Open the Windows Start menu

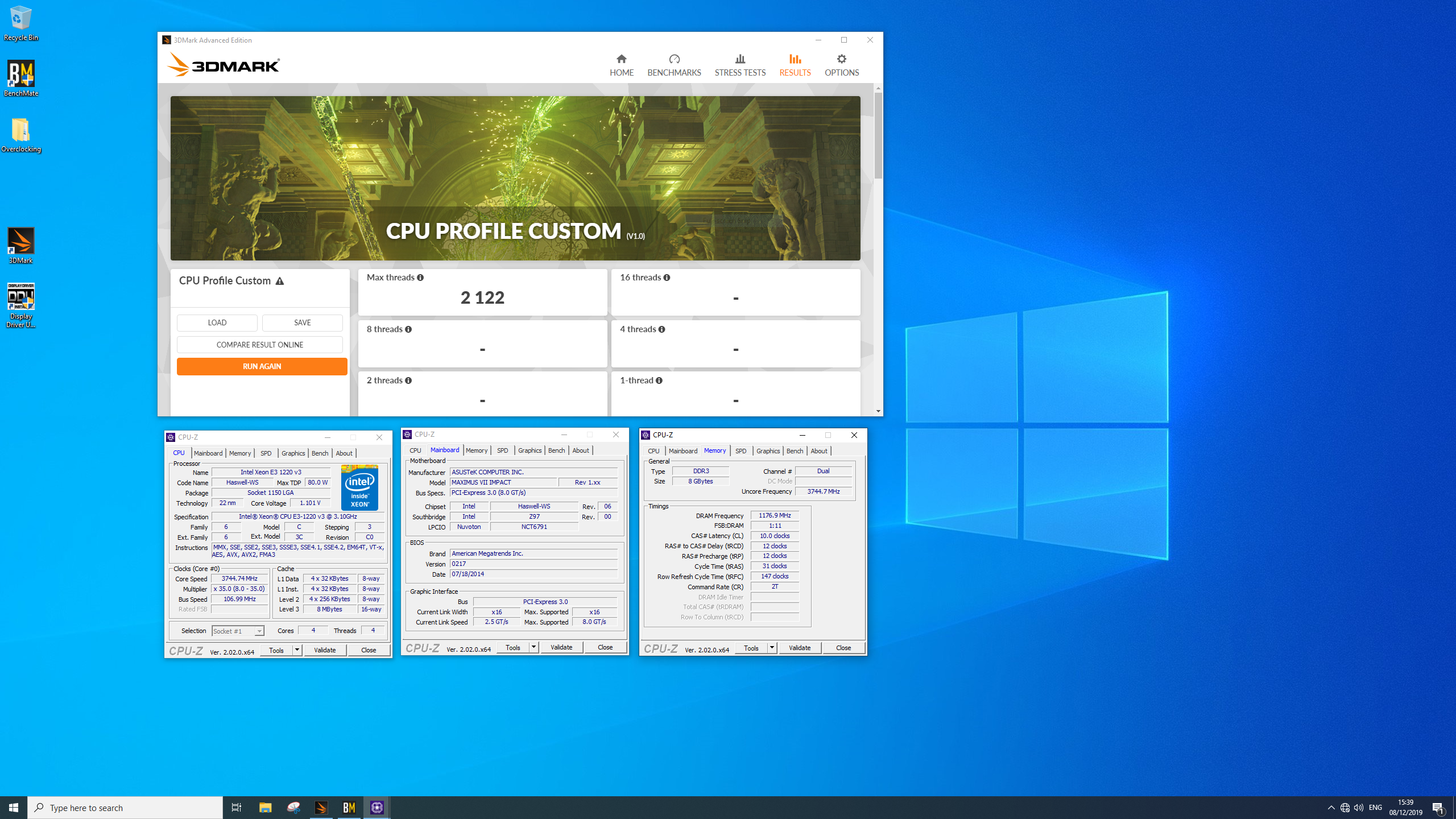pos(14,808)
